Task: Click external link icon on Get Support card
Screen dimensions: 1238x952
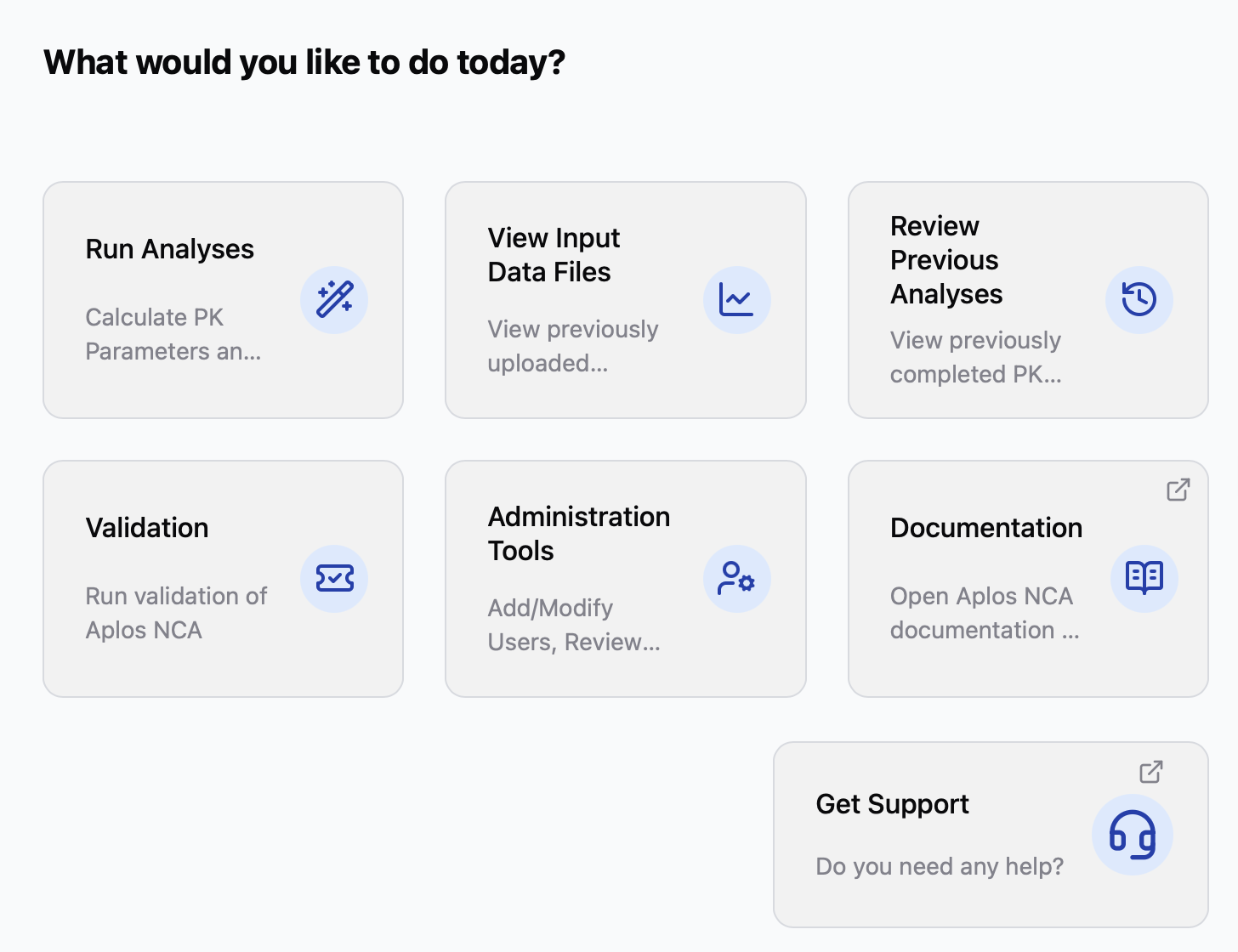Action: click(1150, 772)
